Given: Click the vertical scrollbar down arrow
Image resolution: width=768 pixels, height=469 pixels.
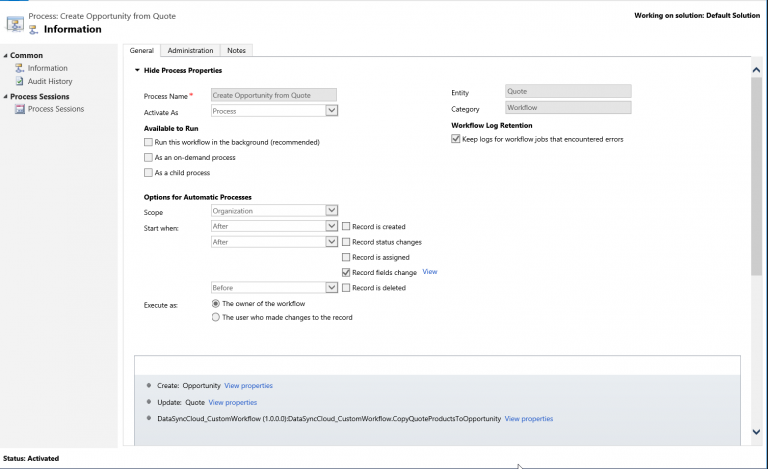Looking at the screenshot, I should (756, 431).
